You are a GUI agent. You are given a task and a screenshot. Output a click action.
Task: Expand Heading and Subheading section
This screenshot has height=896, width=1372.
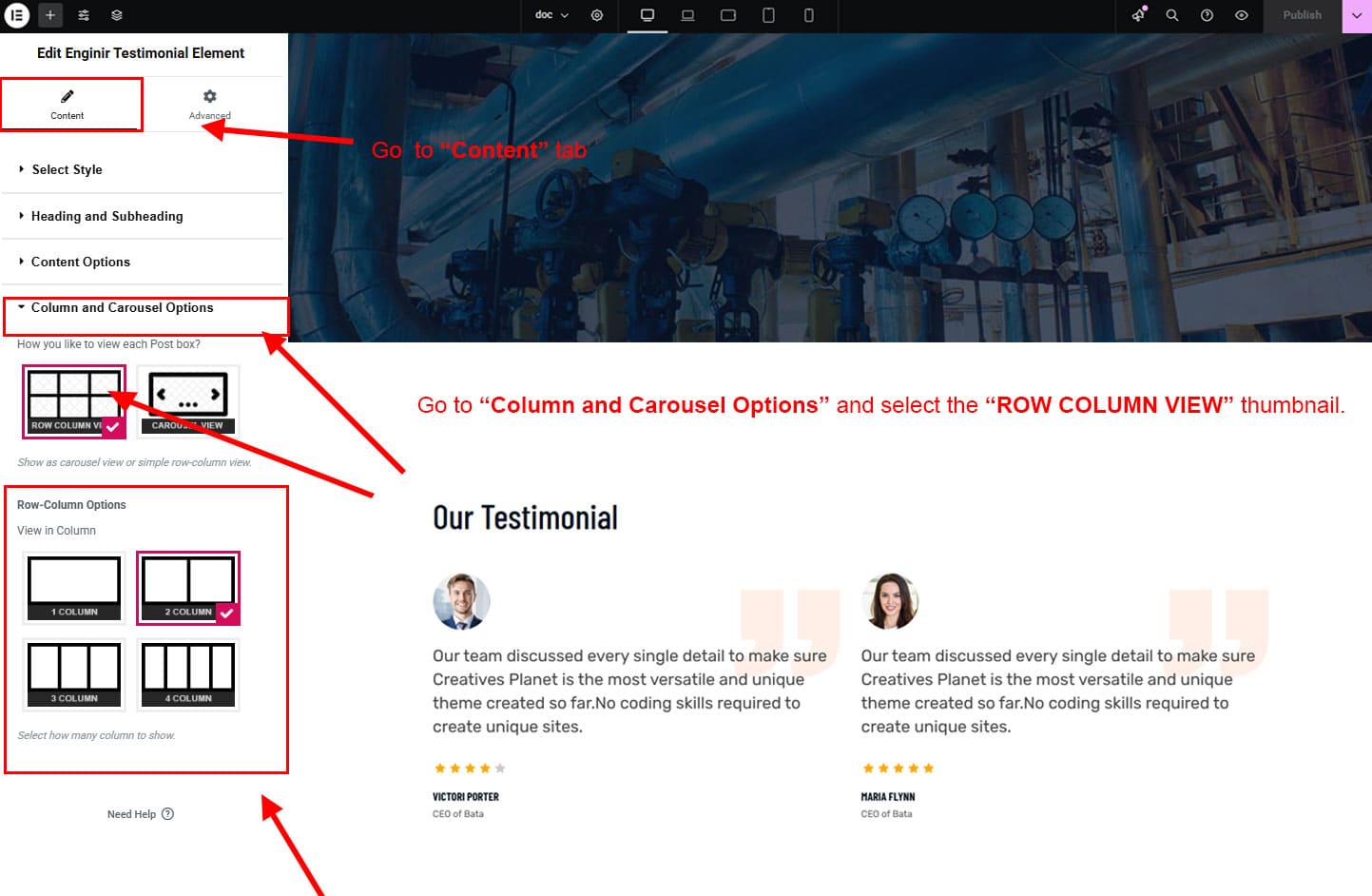106,216
